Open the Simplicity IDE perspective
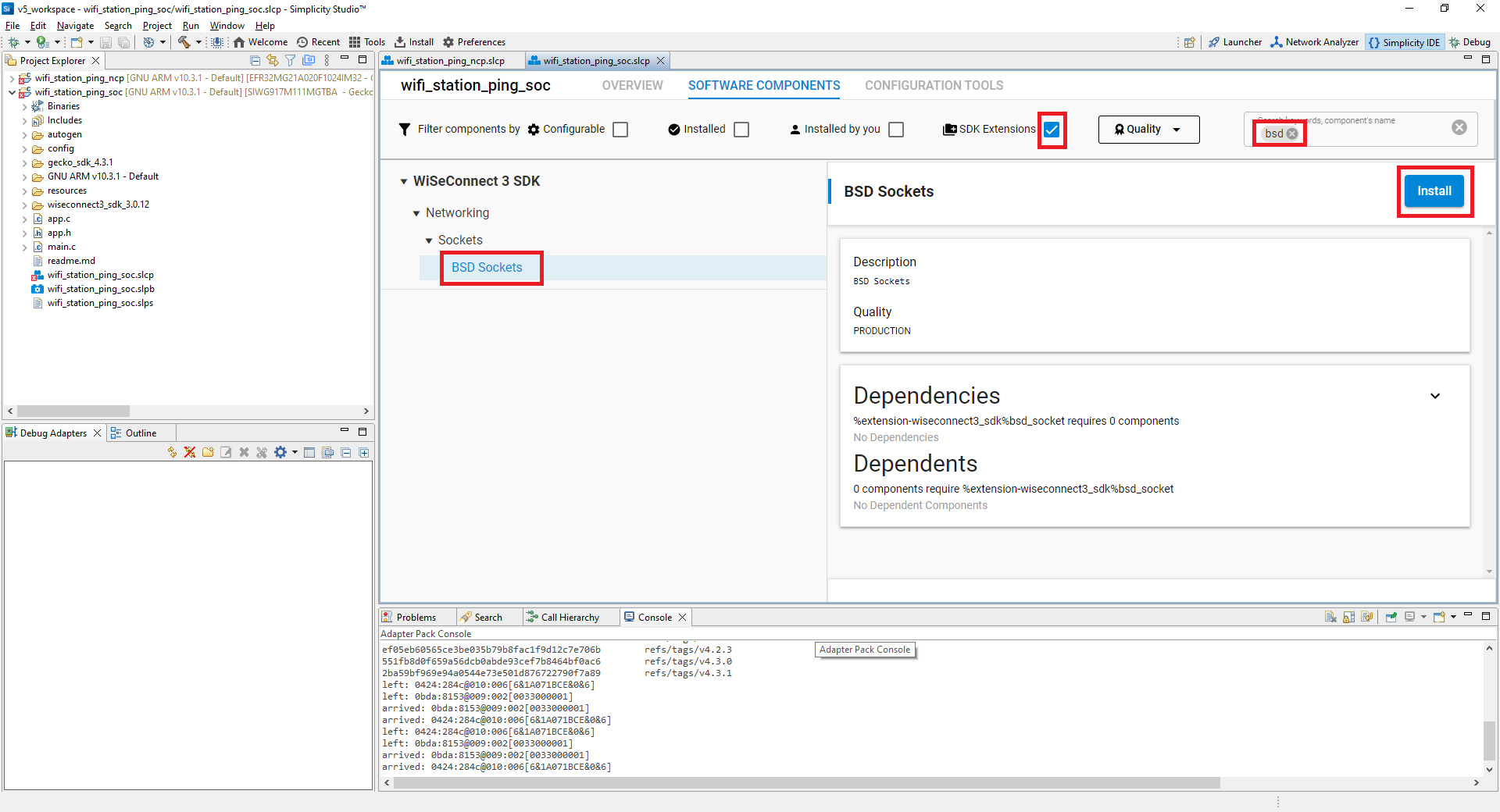Image resolution: width=1500 pixels, height=812 pixels. pos(1404,42)
